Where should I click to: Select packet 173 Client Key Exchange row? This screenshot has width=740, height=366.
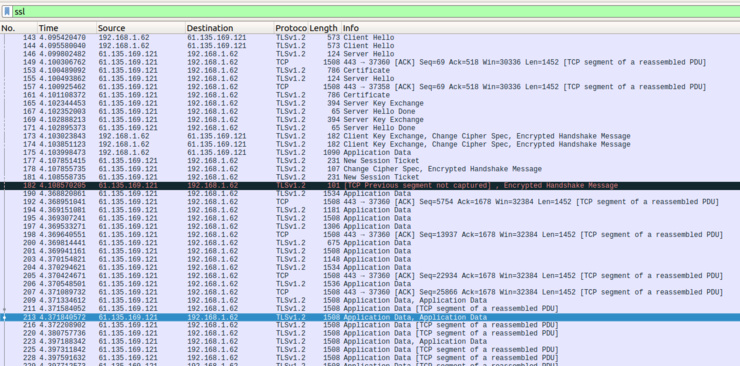coord(370,136)
